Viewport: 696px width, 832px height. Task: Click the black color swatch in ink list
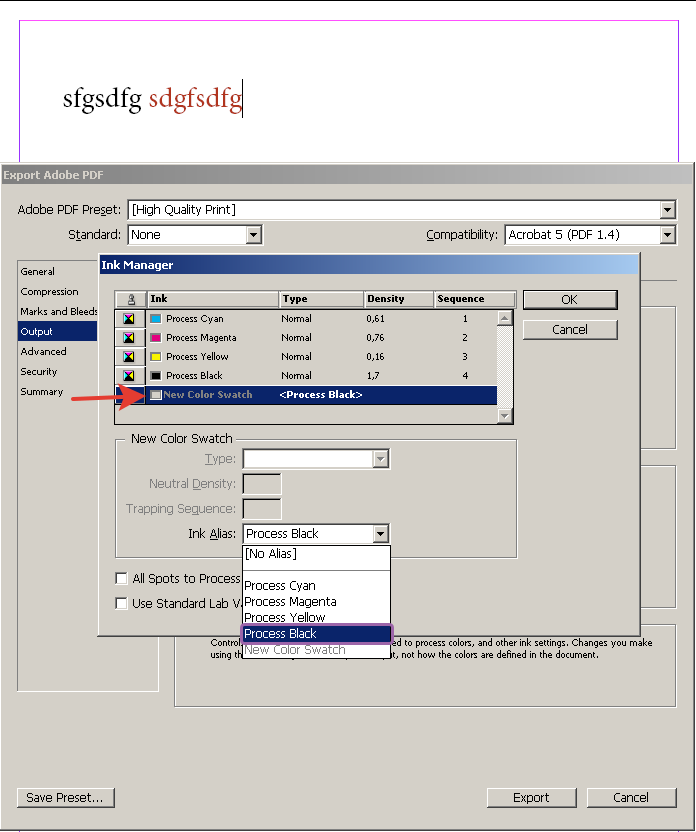pyautogui.click(x=156, y=376)
